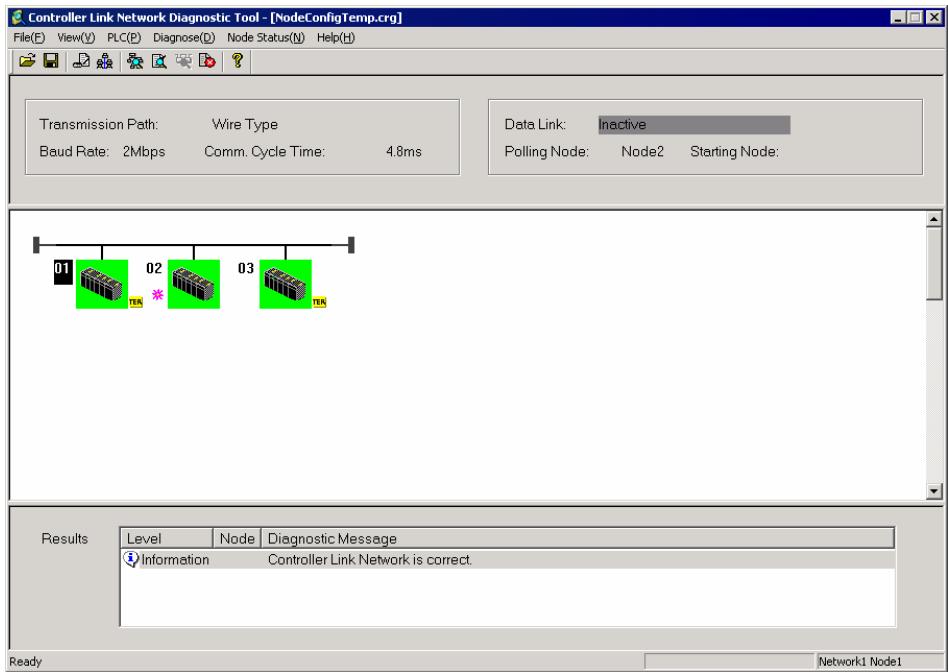Click the TER terminator tag on node 03
The image size is (948, 672).
tap(319, 302)
